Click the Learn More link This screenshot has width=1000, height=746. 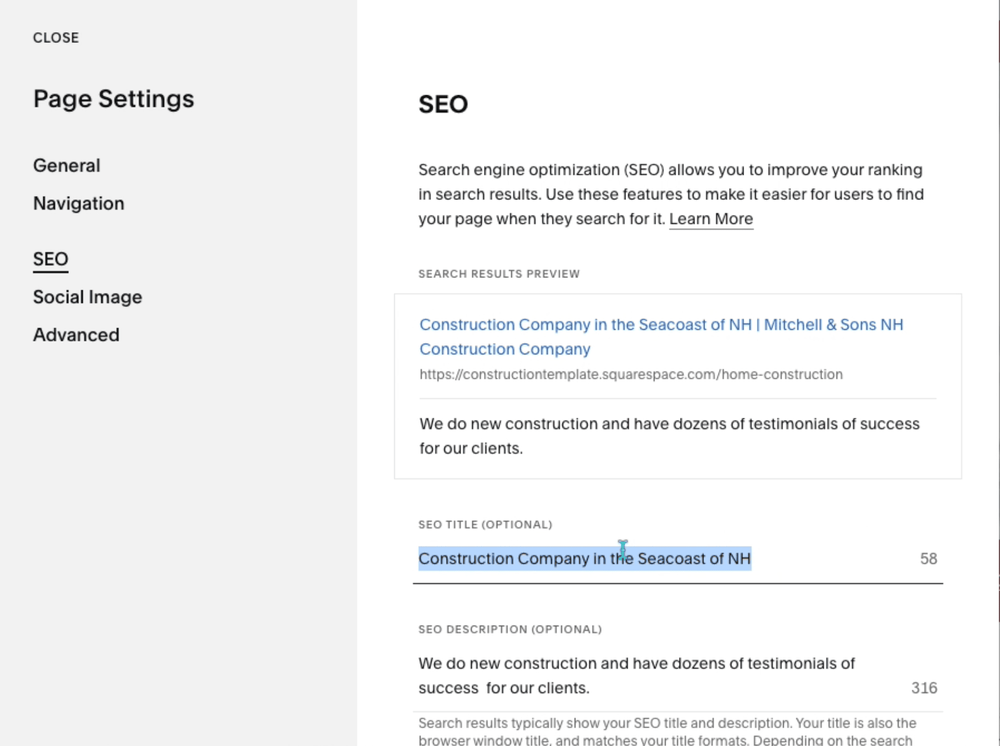click(x=711, y=219)
